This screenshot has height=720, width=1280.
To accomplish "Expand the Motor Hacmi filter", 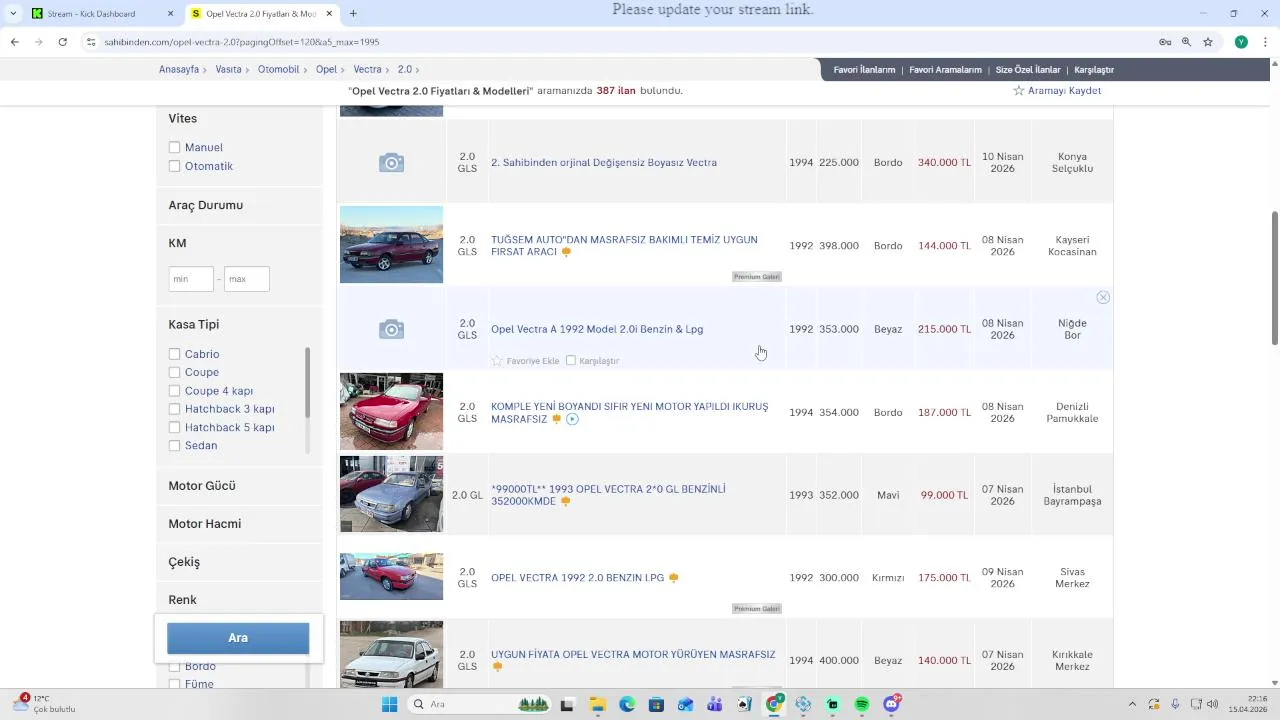I will coord(239,523).
